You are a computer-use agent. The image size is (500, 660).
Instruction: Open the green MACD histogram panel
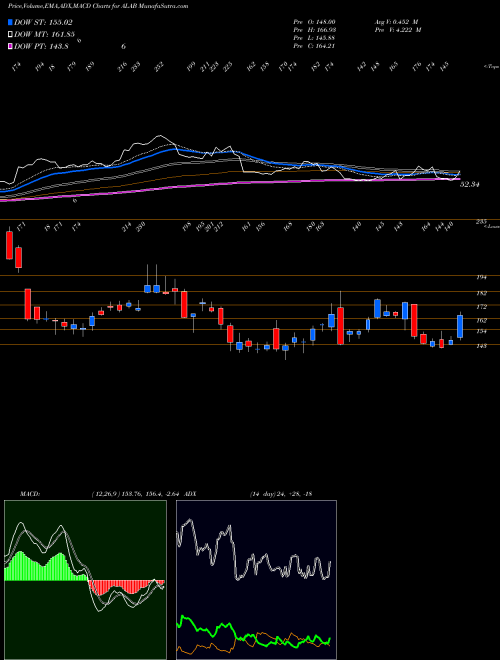[x=85, y=580]
